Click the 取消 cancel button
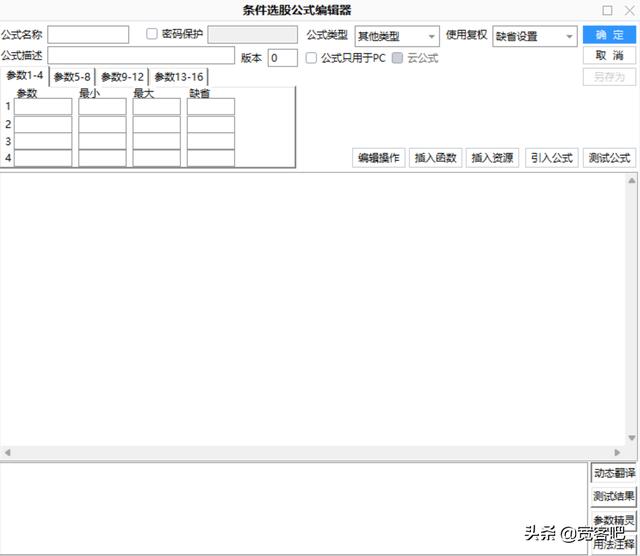Image resolution: width=640 pixels, height=556 pixels. tap(609, 56)
